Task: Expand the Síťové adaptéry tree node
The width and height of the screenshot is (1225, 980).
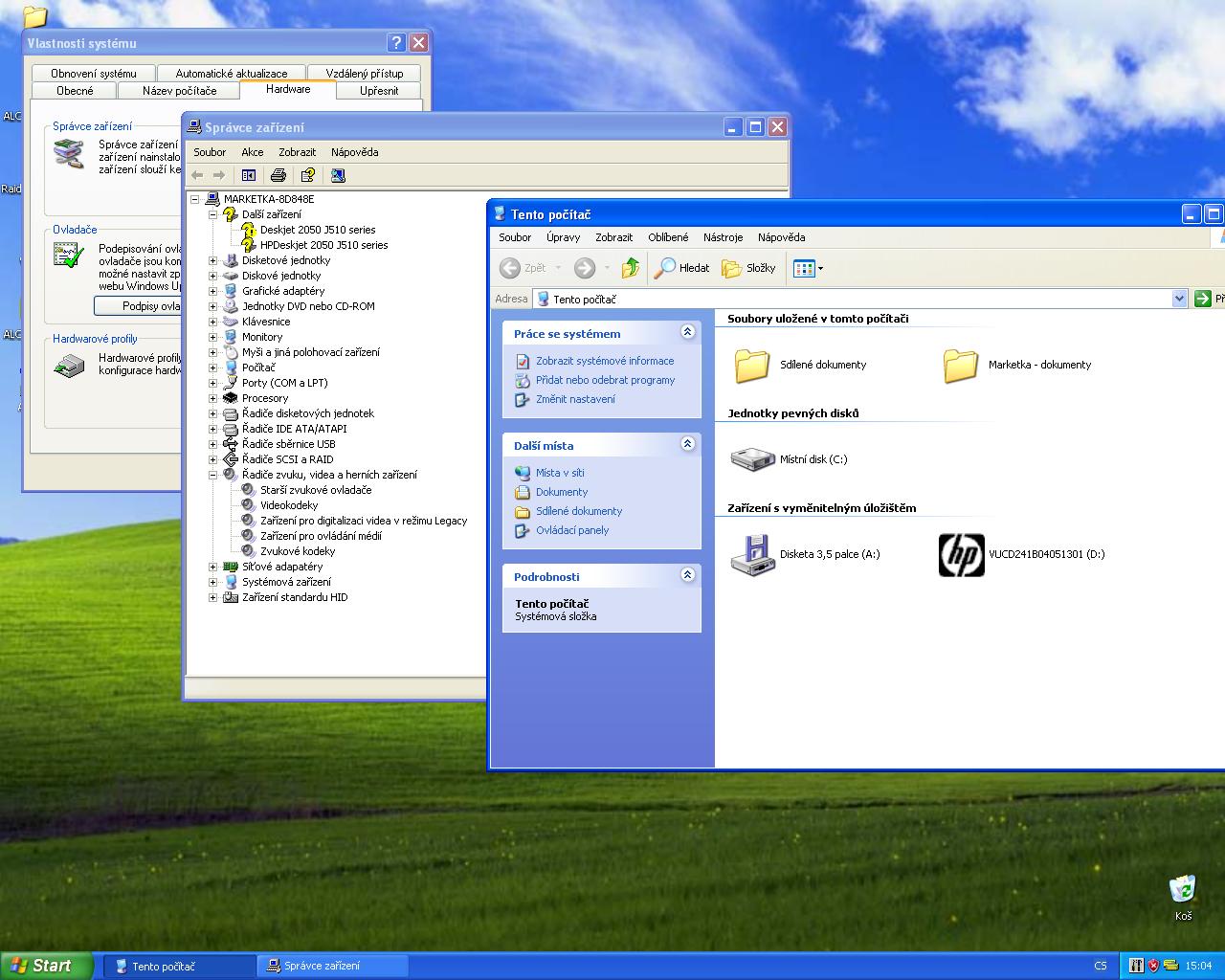Action: (212, 567)
